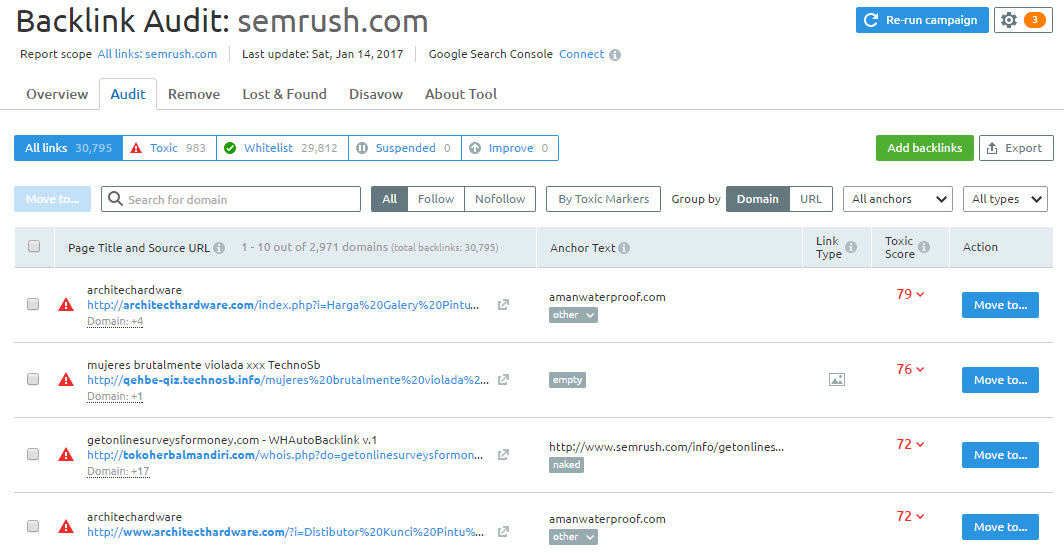Image resolution: width=1064 pixels, height=553 pixels.
Task: Expand Domain: +17 backlinks
Action: pos(118,471)
